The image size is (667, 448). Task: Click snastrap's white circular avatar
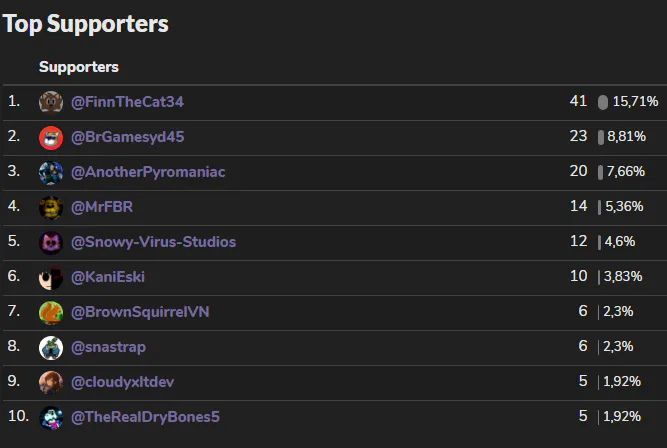pyautogui.click(x=51, y=348)
